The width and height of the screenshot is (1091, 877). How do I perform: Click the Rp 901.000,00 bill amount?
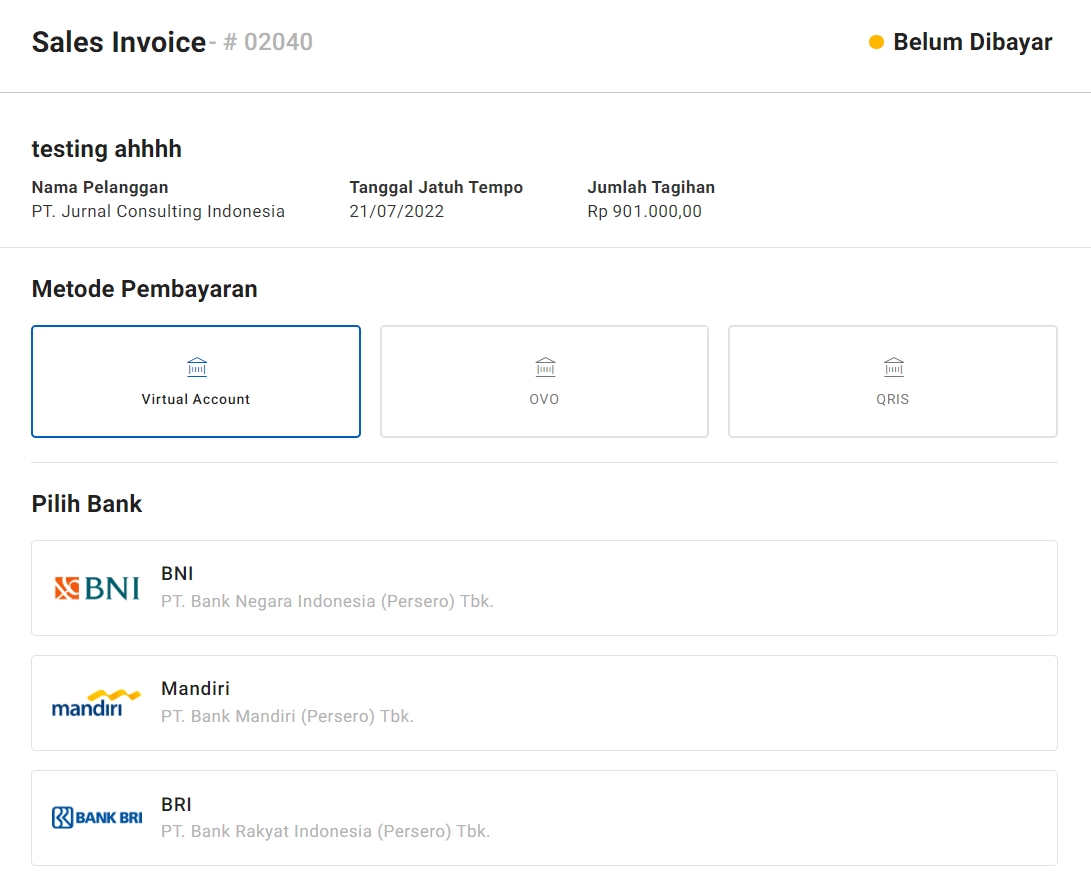[644, 211]
